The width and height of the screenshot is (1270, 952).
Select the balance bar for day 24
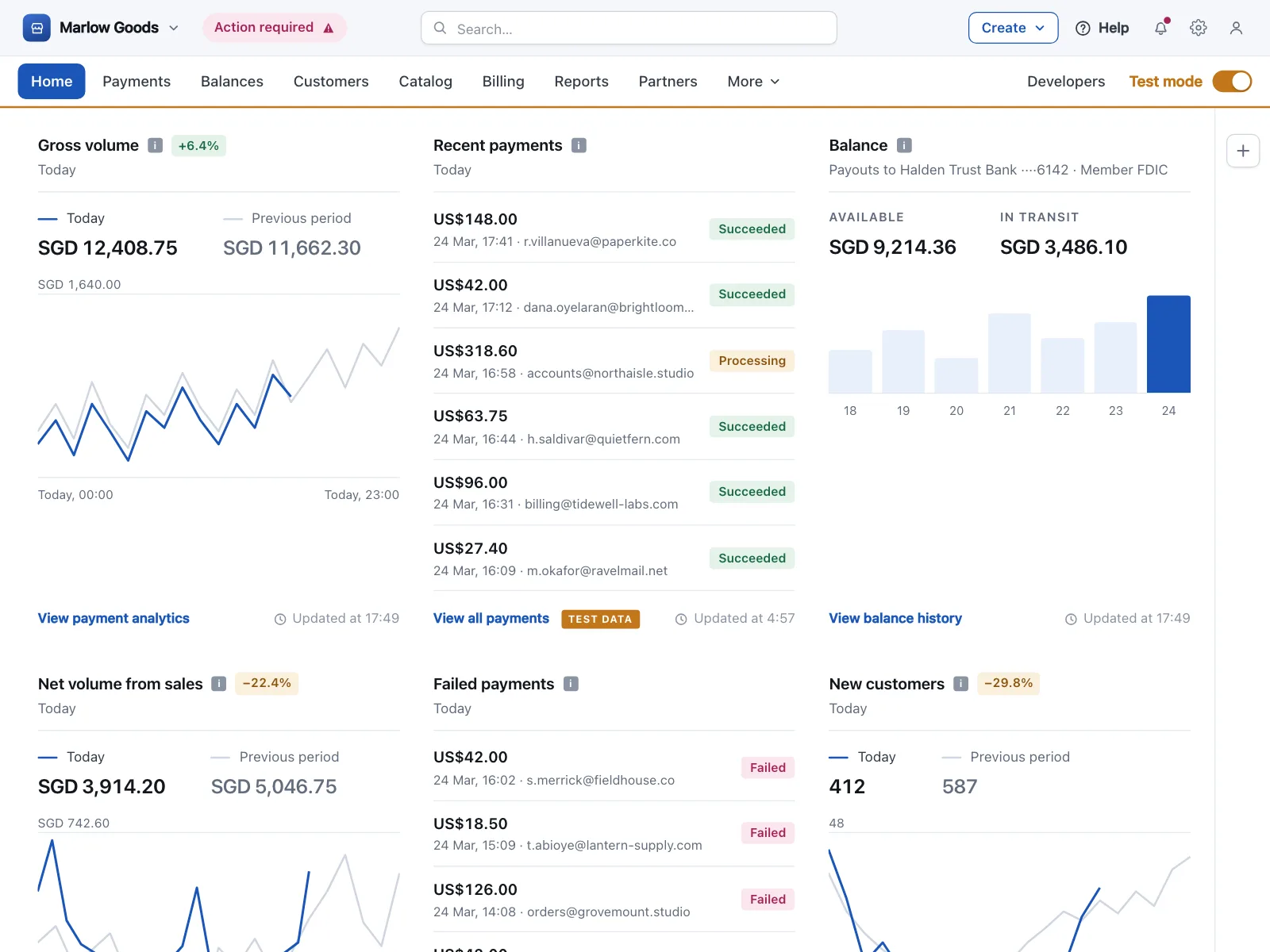click(1168, 344)
